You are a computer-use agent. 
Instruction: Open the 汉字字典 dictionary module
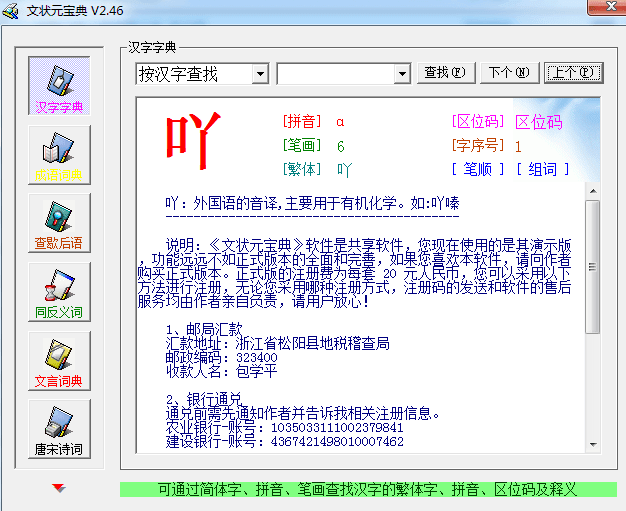[59, 86]
